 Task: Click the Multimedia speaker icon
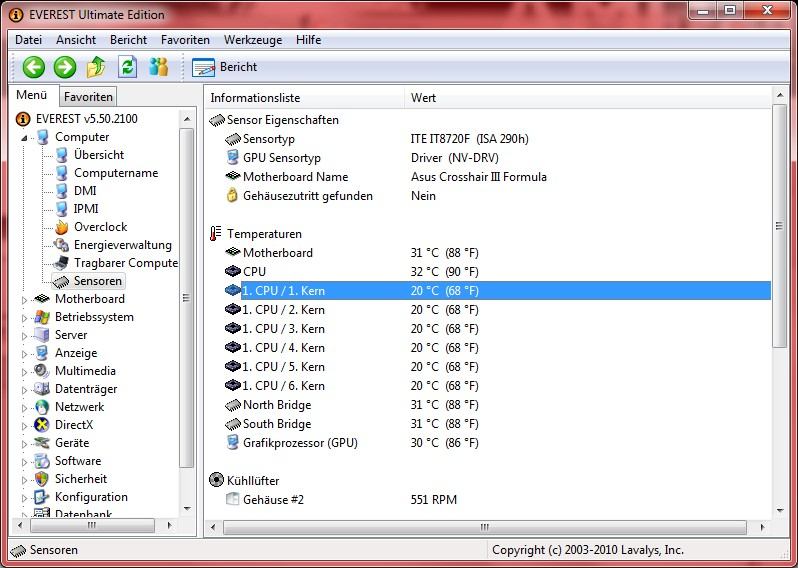point(42,371)
